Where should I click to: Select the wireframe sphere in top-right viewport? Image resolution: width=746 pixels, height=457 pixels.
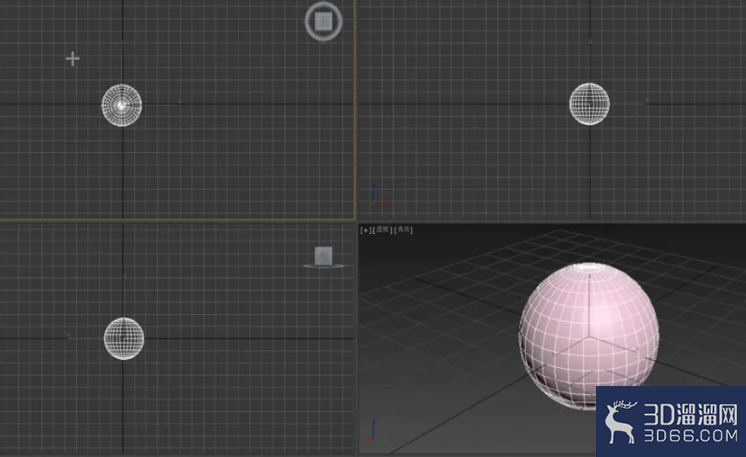[x=589, y=104]
